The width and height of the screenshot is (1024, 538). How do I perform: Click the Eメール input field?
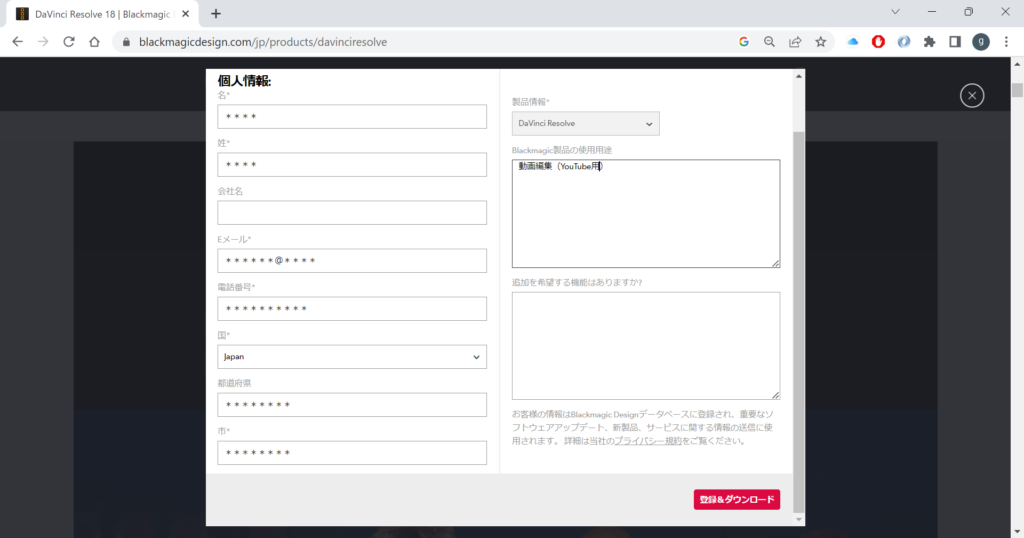(x=351, y=261)
